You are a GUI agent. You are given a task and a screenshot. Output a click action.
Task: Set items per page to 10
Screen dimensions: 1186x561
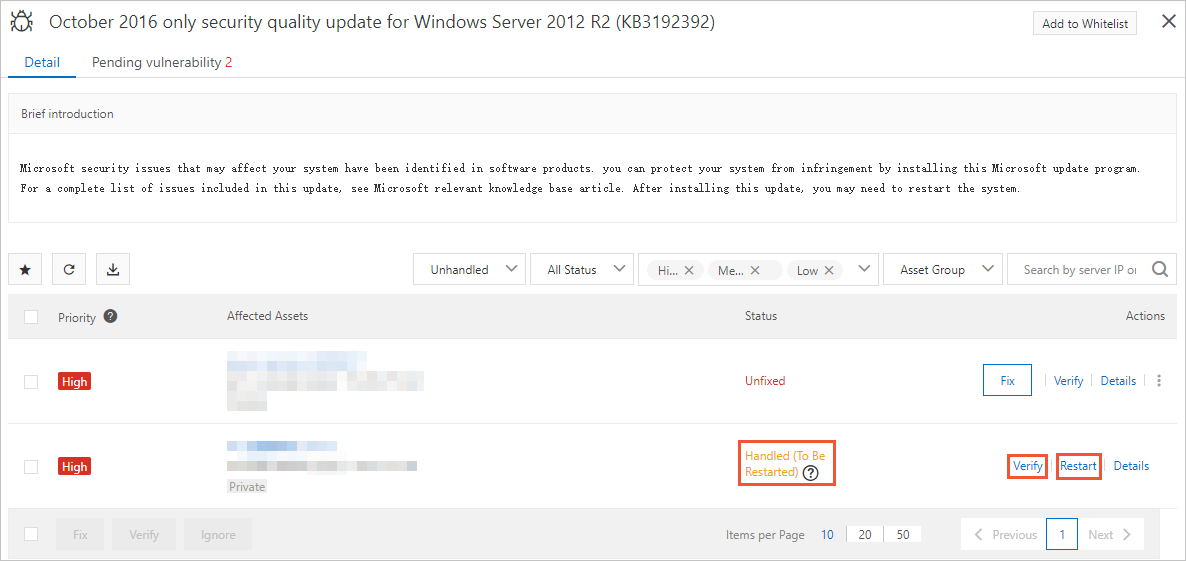[827, 535]
